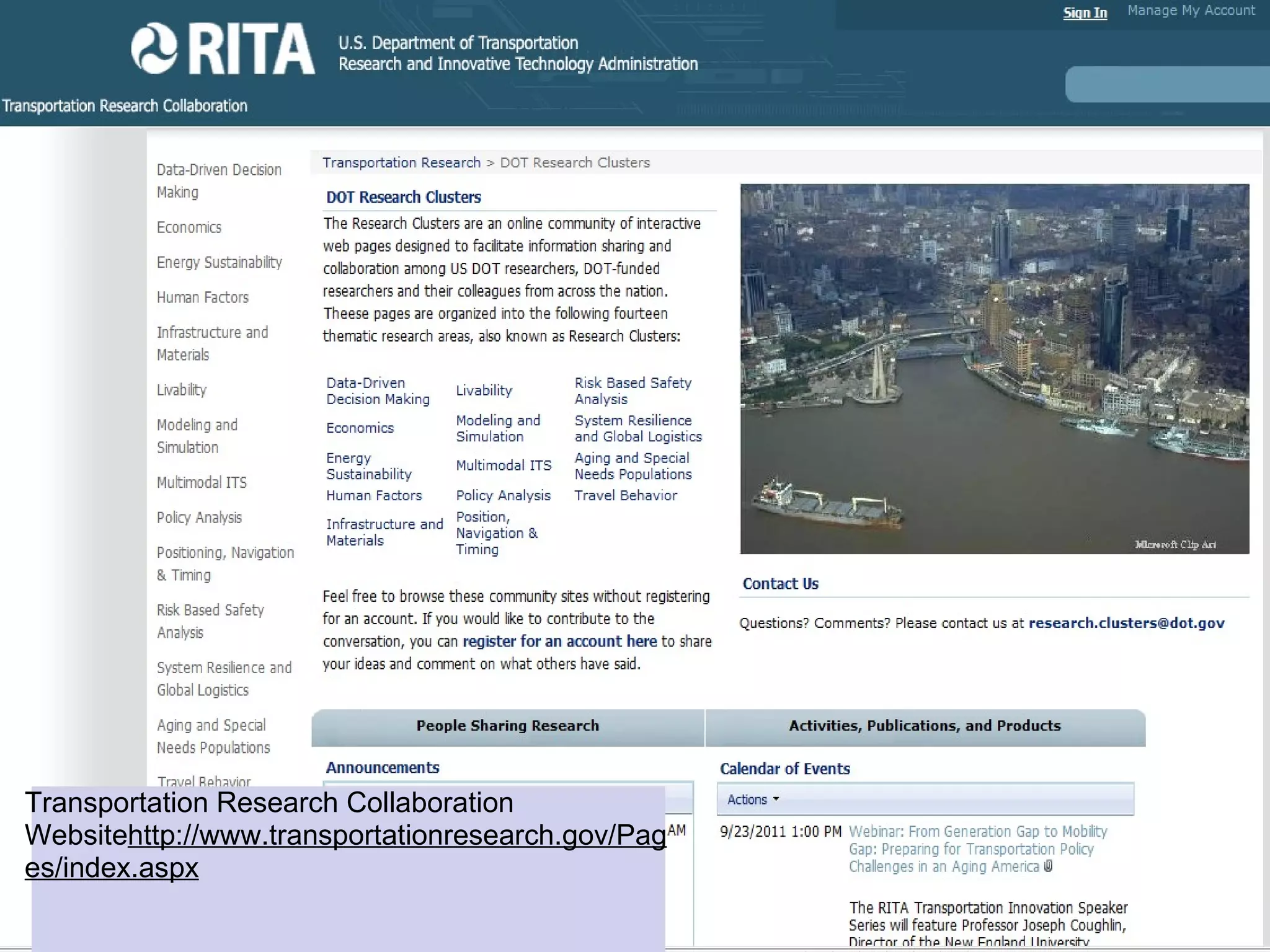The image size is (1270, 952).
Task: Select Multimodal ITS in the sidebar
Action: click(x=202, y=482)
